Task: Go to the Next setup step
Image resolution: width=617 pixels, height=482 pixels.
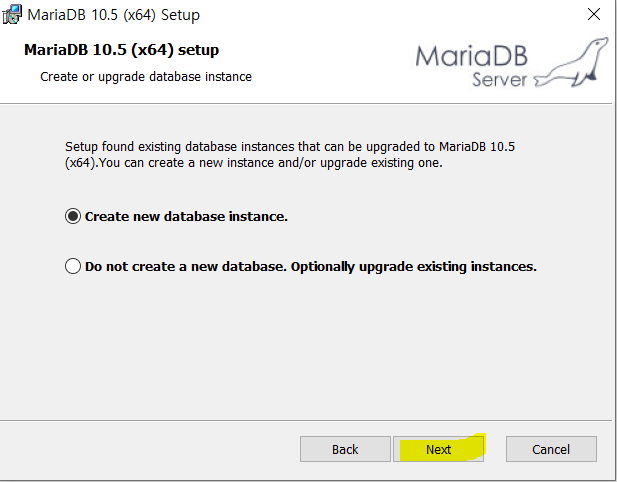Action: point(438,449)
